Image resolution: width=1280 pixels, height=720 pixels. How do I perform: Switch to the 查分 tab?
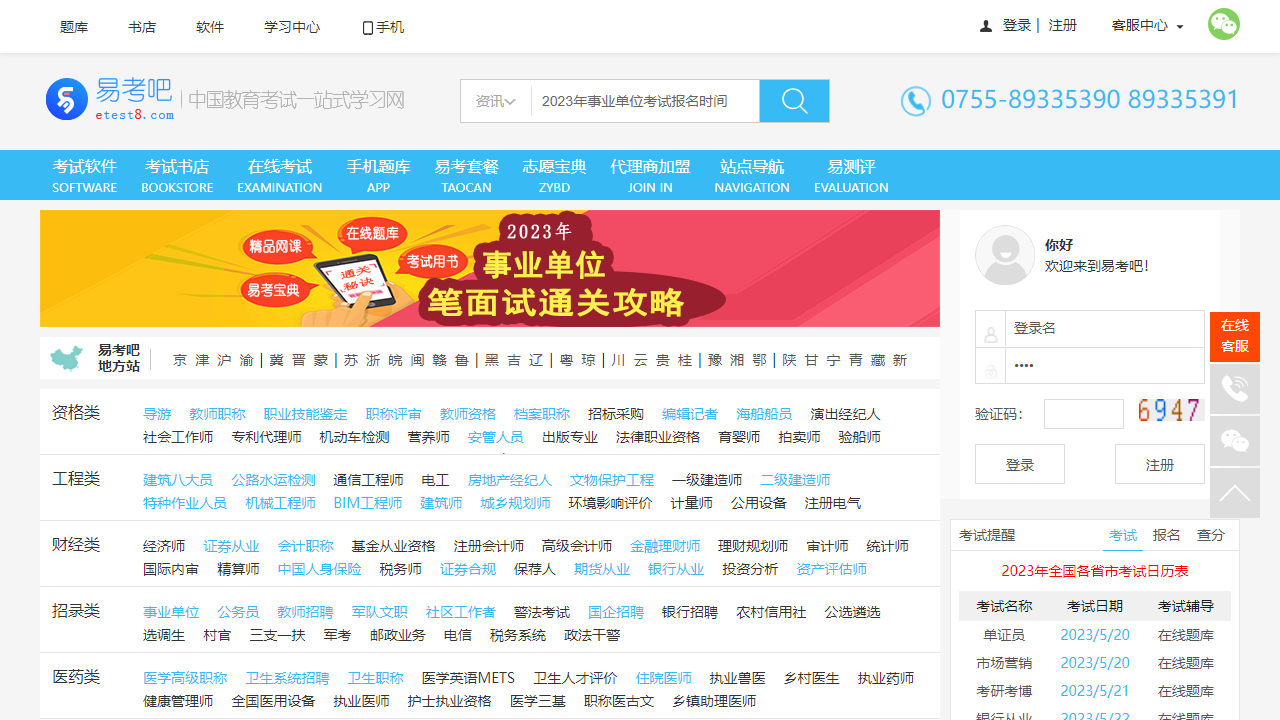pyautogui.click(x=1210, y=536)
